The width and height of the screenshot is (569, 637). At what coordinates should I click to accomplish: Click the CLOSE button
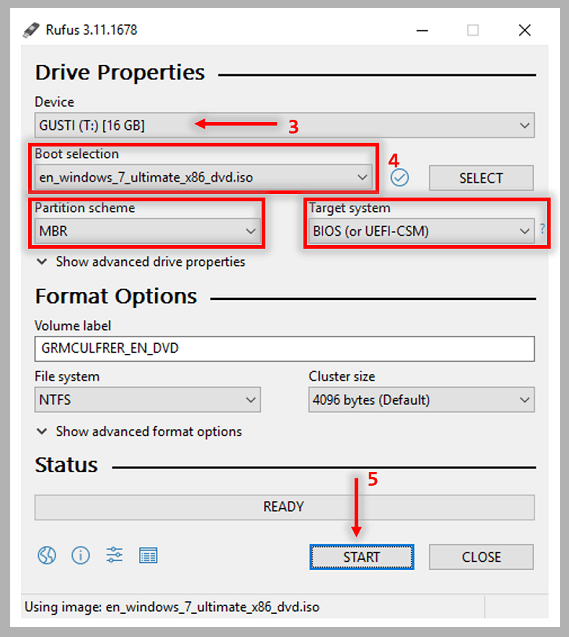pyautogui.click(x=481, y=557)
